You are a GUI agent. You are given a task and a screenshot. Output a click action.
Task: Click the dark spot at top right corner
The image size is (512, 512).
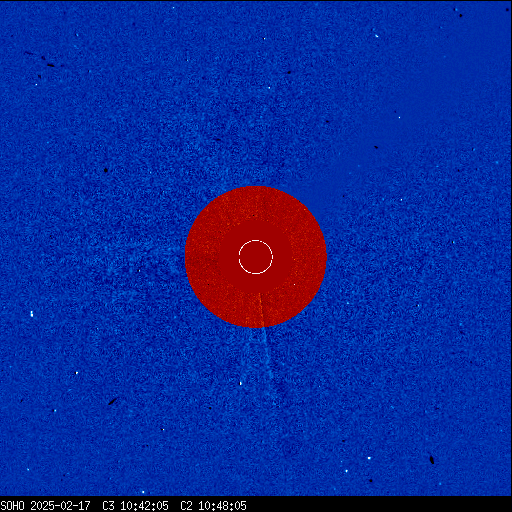[x=461, y=15]
